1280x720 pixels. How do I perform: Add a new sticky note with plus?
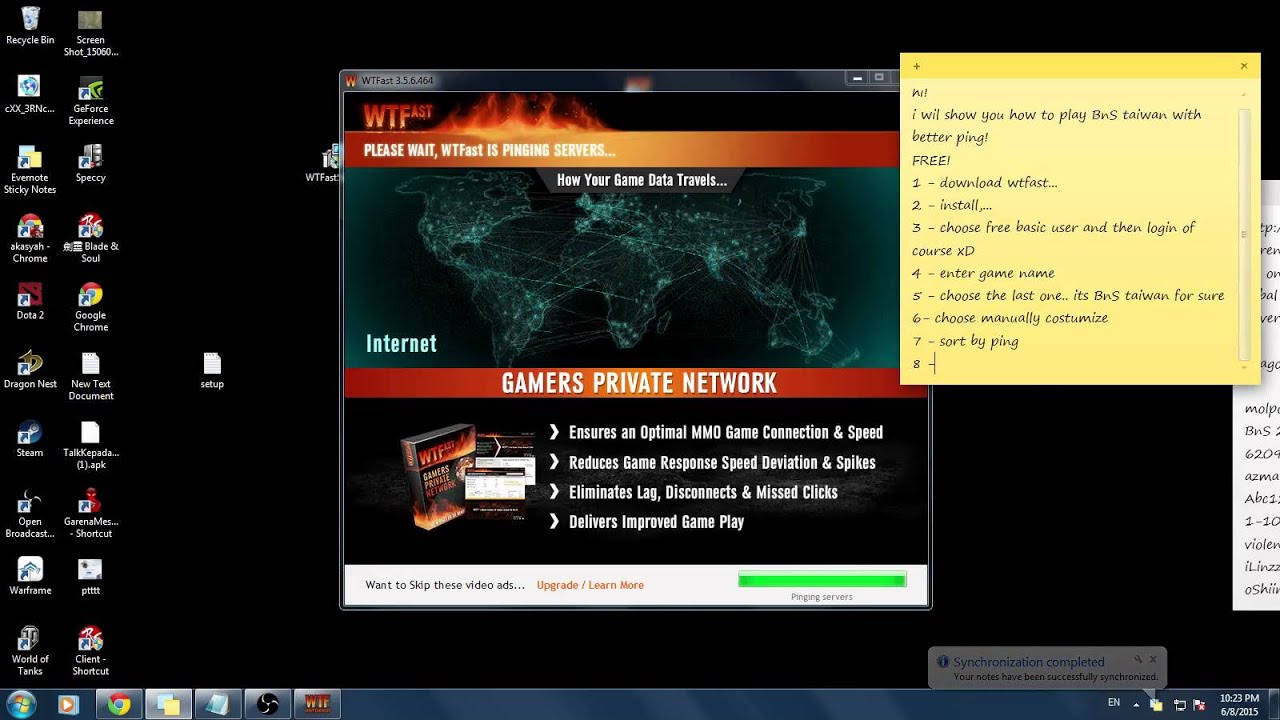(916, 66)
